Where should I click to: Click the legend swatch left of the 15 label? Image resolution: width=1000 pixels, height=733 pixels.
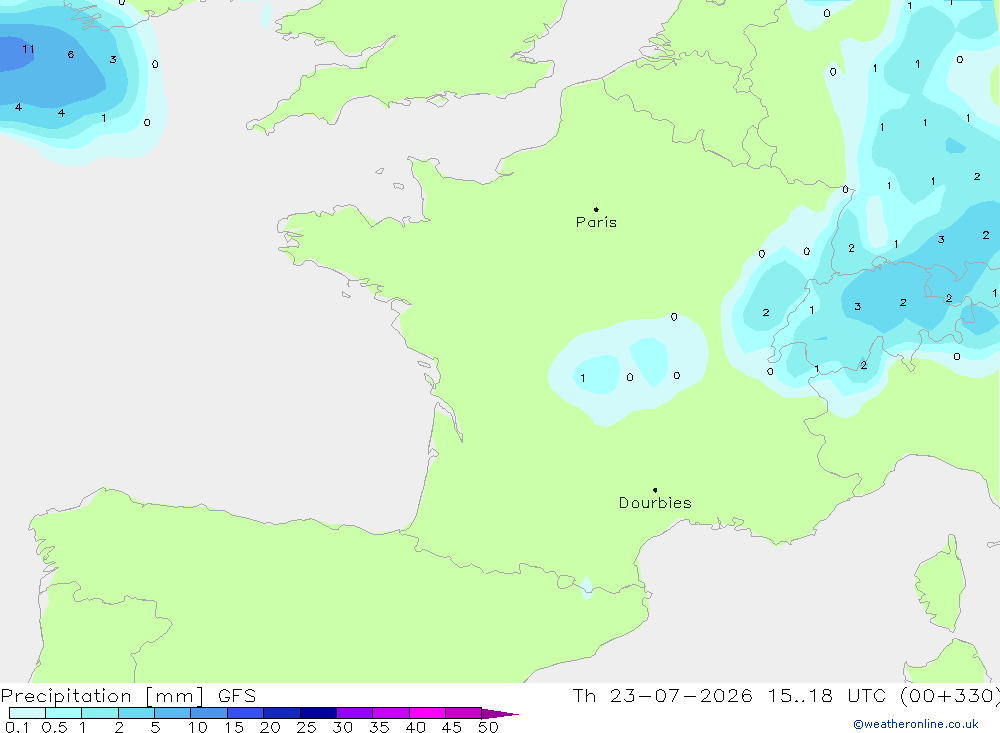tap(209, 713)
